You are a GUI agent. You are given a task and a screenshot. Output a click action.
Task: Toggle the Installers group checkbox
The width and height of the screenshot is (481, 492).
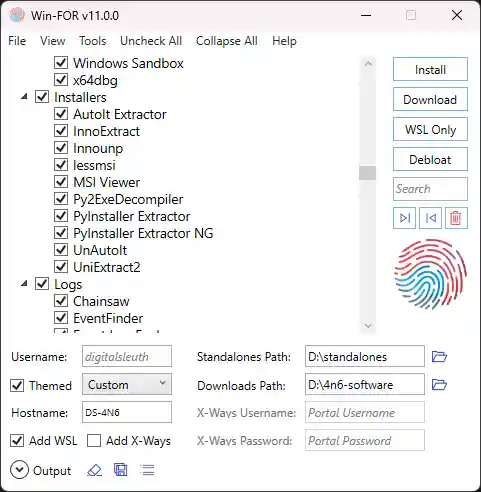click(42, 97)
